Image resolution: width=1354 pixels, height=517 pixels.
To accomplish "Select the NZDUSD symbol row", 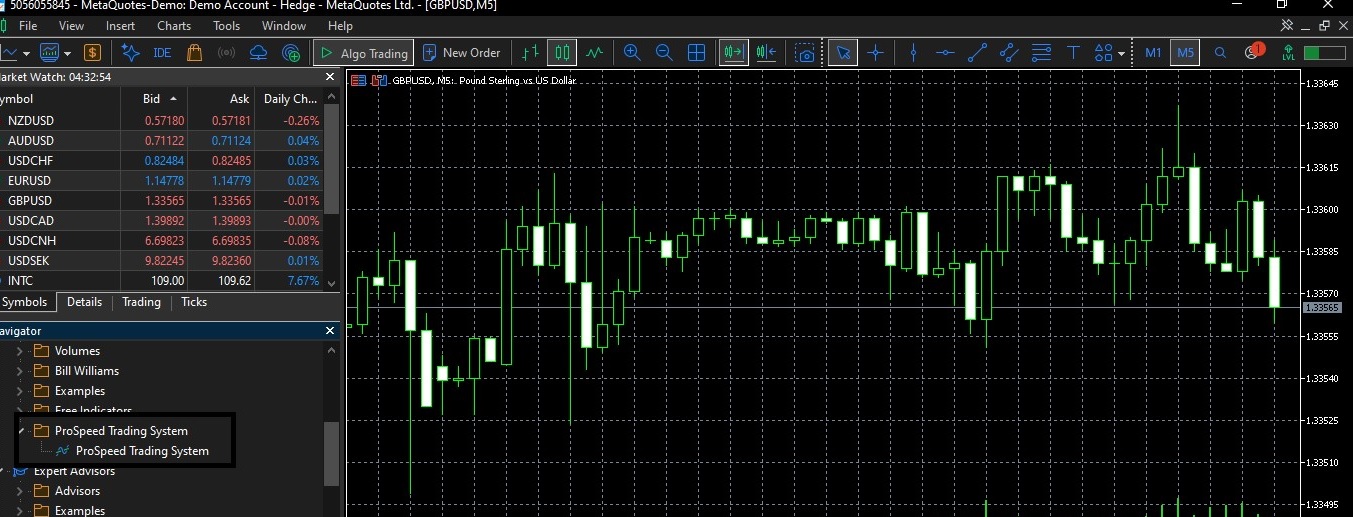I will 162,121.
